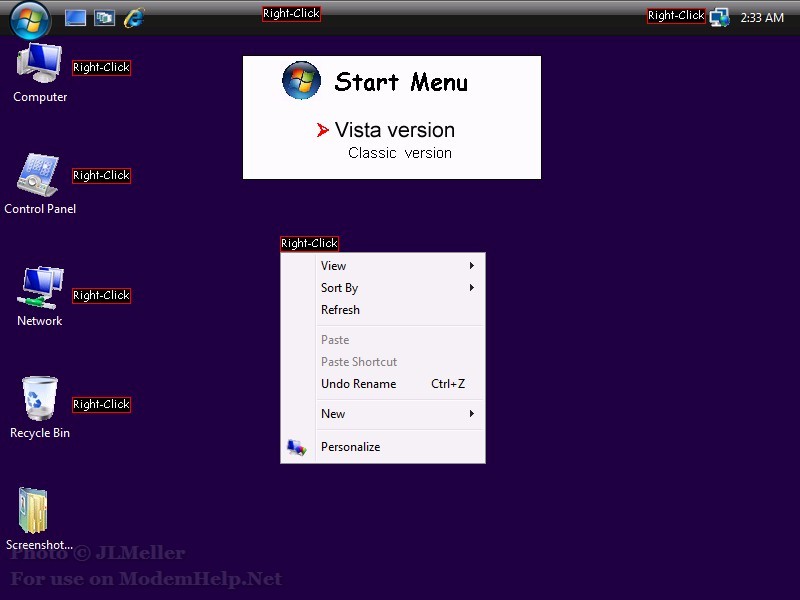
Task: Launch Internet Explorer from quick launch
Action: [x=134, y=18]
